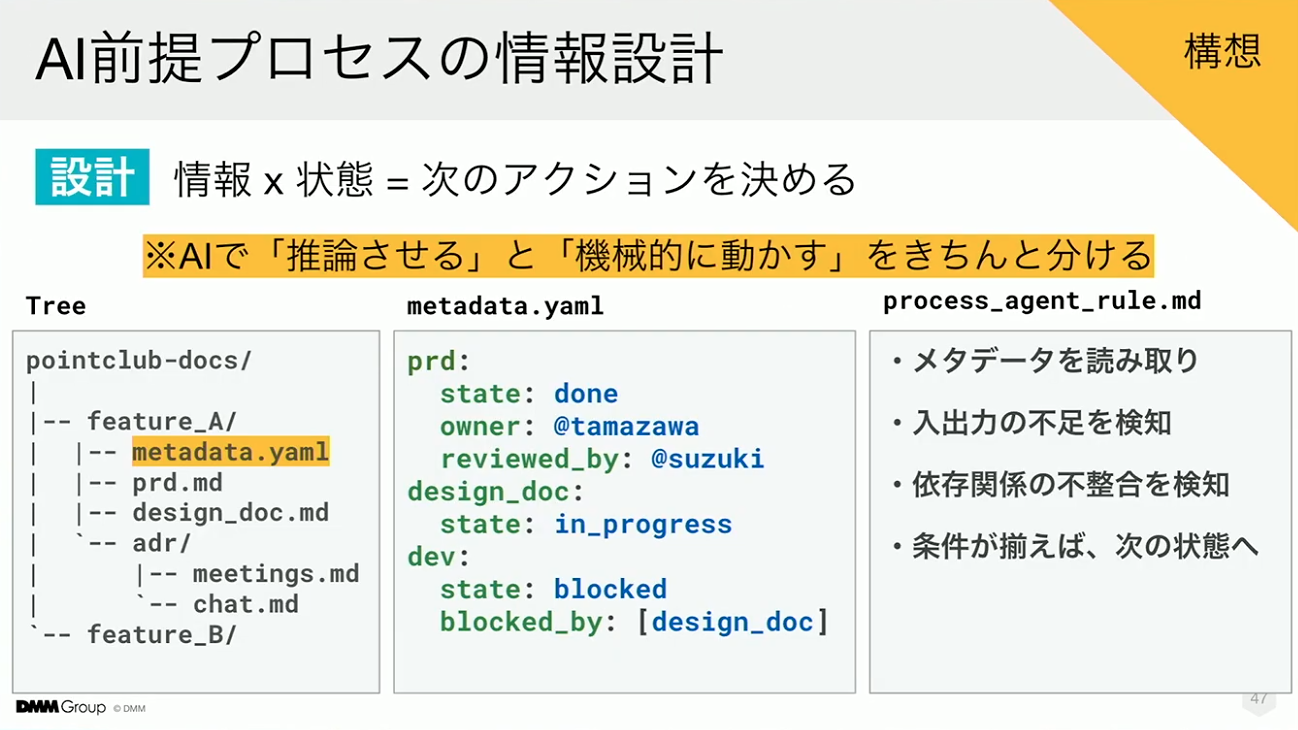1298x730 pixels.
Task: Select prd.md in the tree
Action: tap(177, 483)
